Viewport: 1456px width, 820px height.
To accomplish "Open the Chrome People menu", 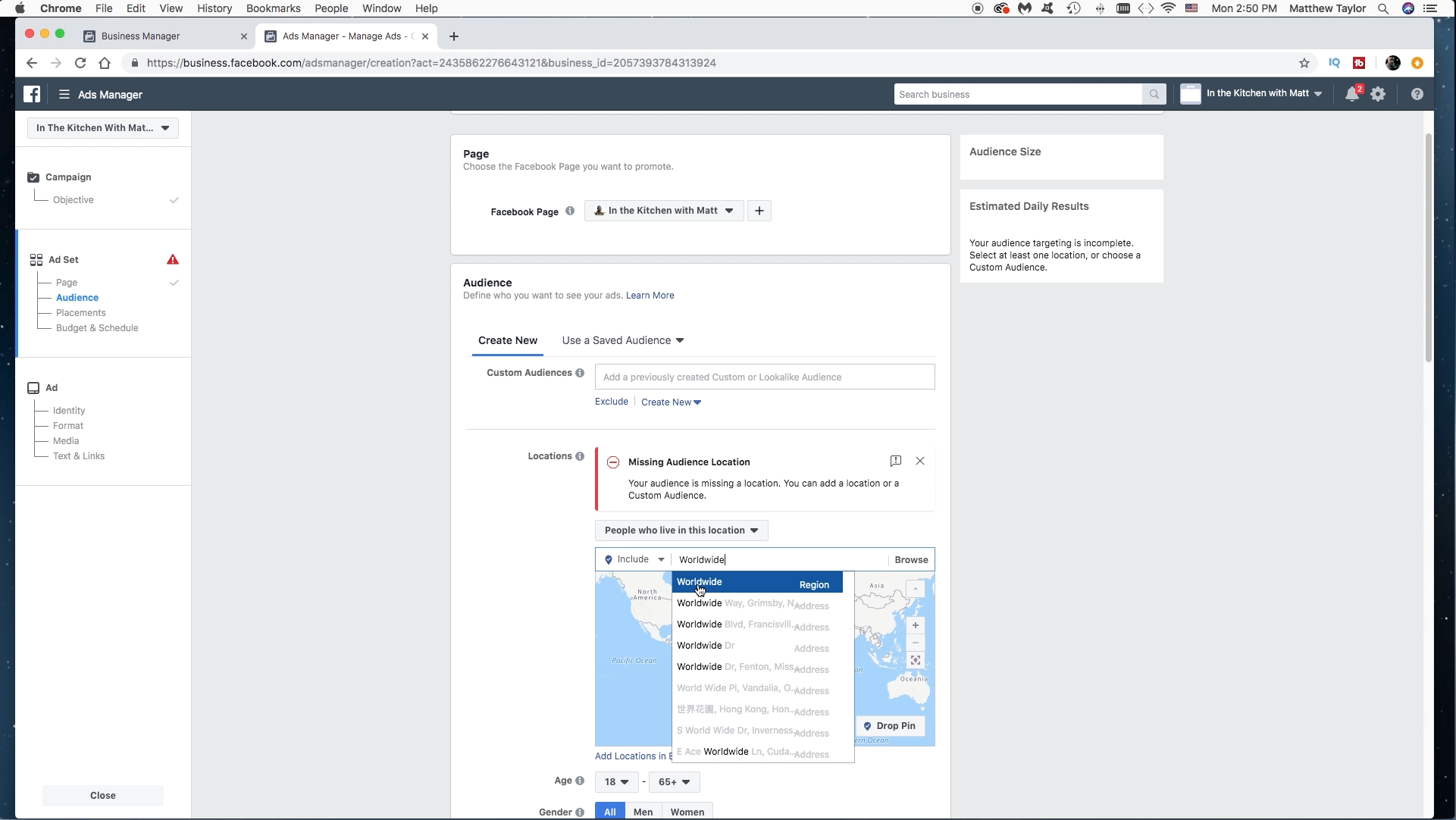I will click(331, 8).
